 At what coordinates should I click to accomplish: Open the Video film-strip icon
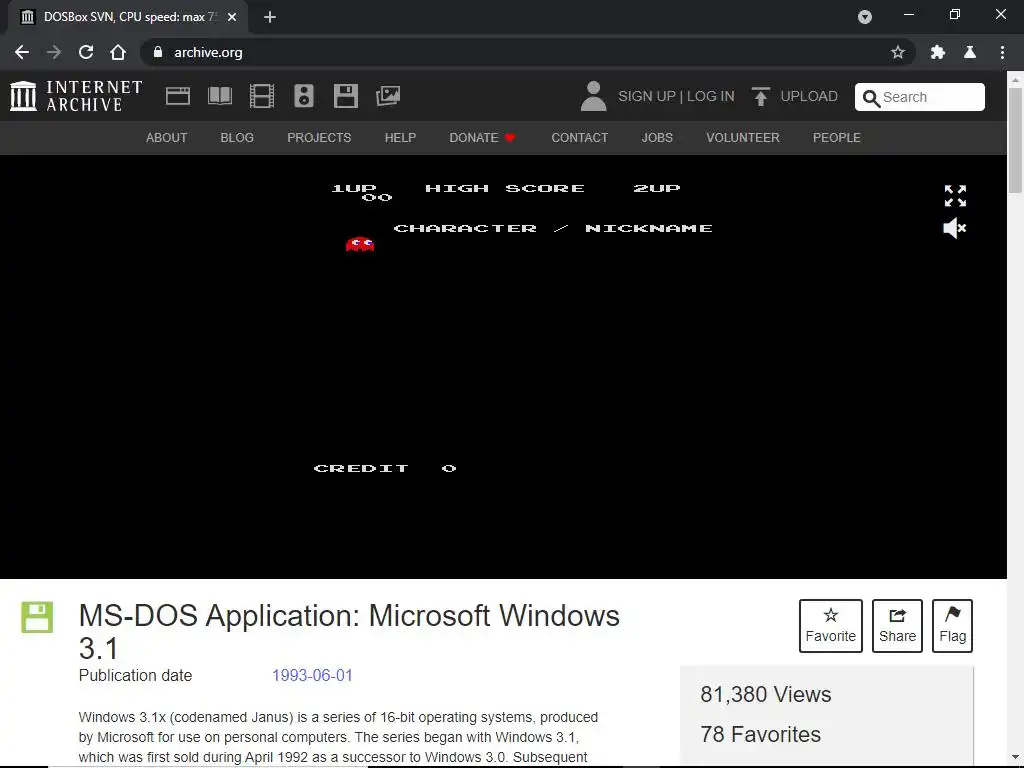coord(262,96)
